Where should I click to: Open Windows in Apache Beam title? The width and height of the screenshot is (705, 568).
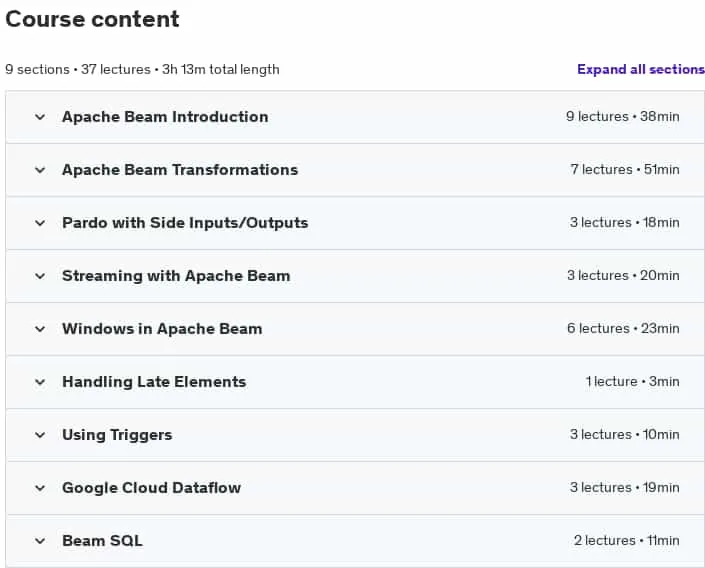[162, 329]
